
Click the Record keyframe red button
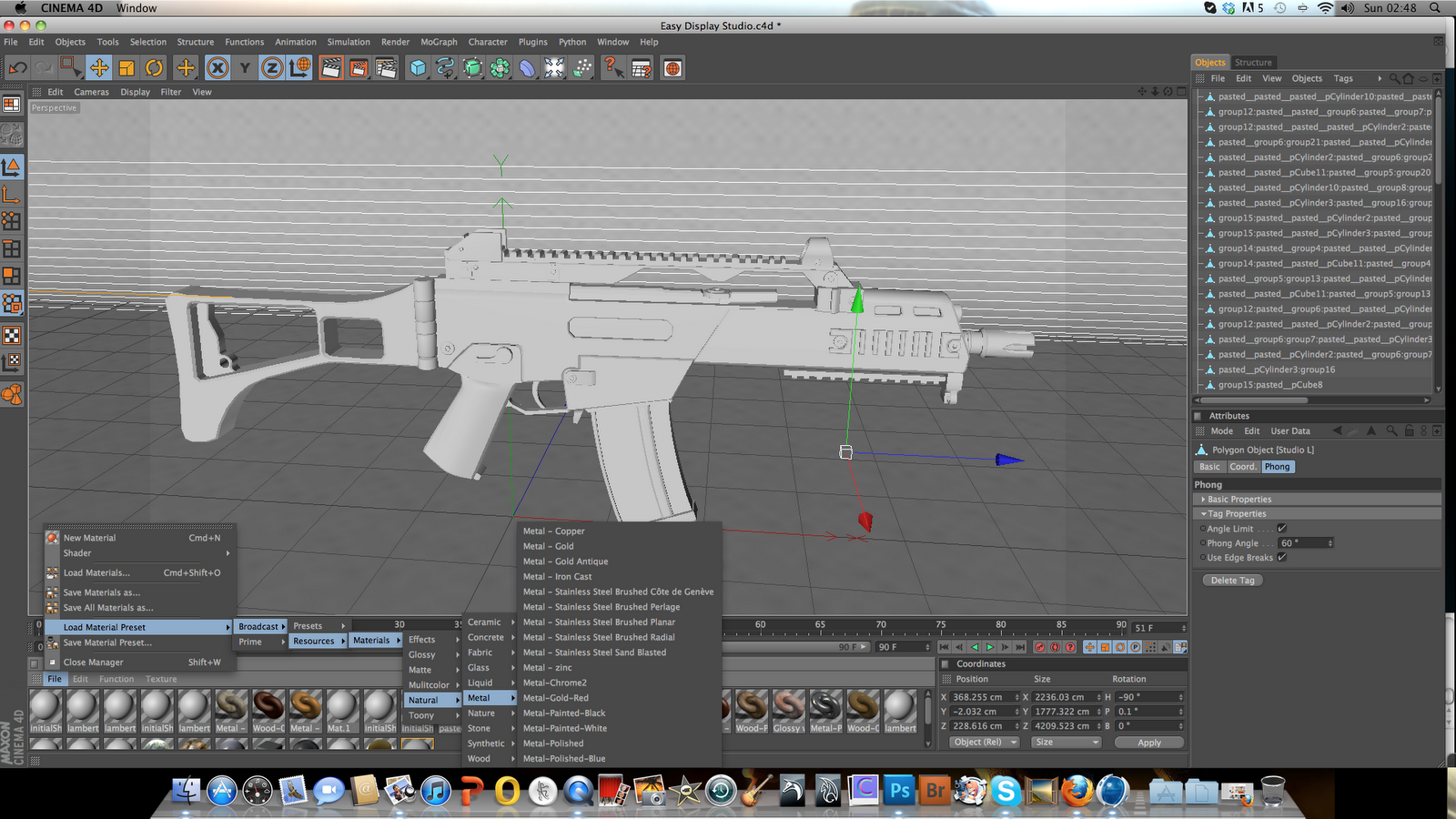click(x=1039, y=647)
